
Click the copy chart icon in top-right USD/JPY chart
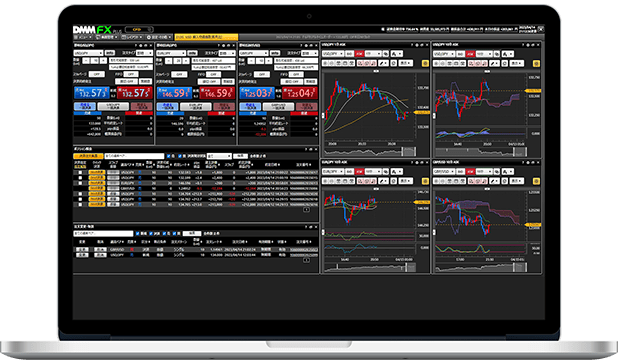(x=497, y=54)
